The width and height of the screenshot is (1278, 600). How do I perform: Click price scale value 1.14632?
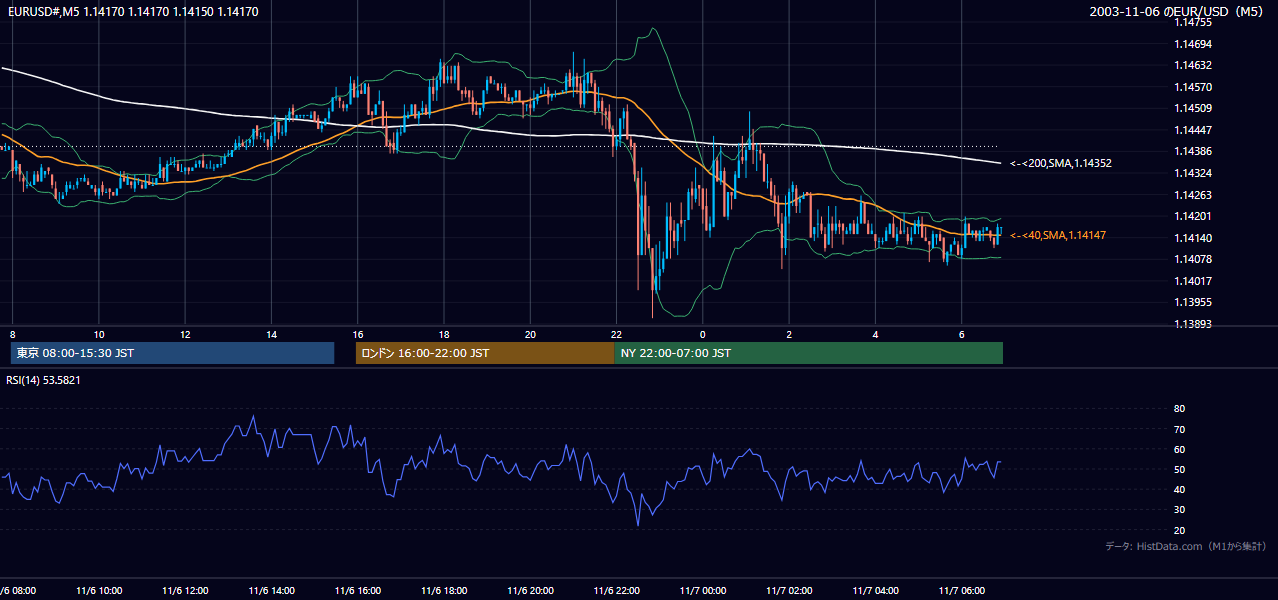(x=1192, y=65)
